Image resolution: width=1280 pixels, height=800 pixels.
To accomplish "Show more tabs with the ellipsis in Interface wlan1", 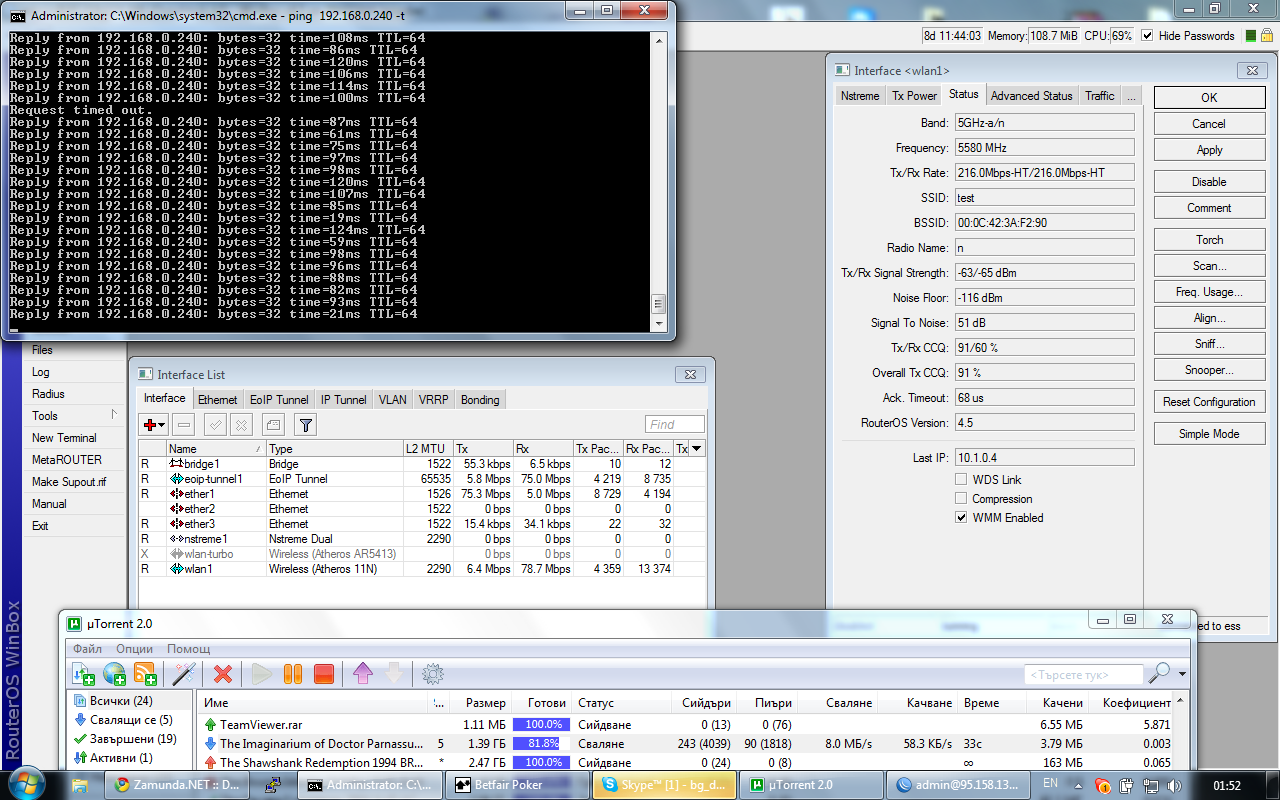I will pos(1131,96).
